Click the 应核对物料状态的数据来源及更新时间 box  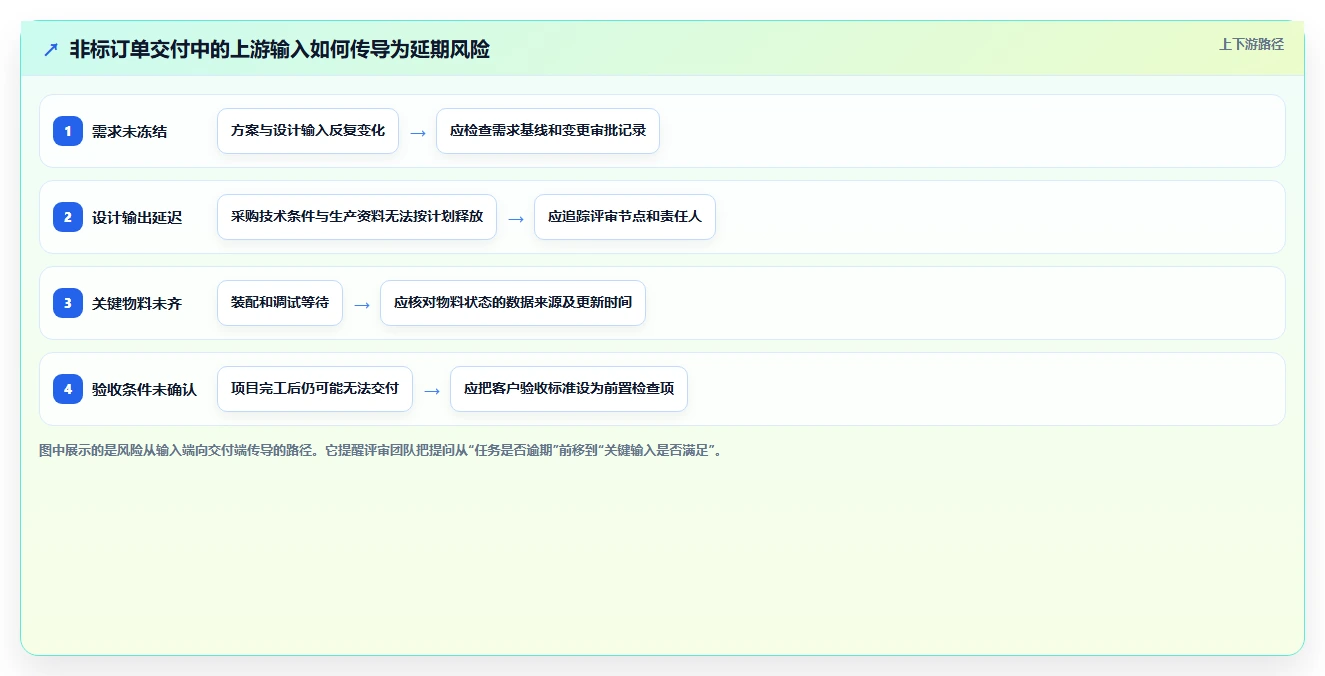coord(513,303)
